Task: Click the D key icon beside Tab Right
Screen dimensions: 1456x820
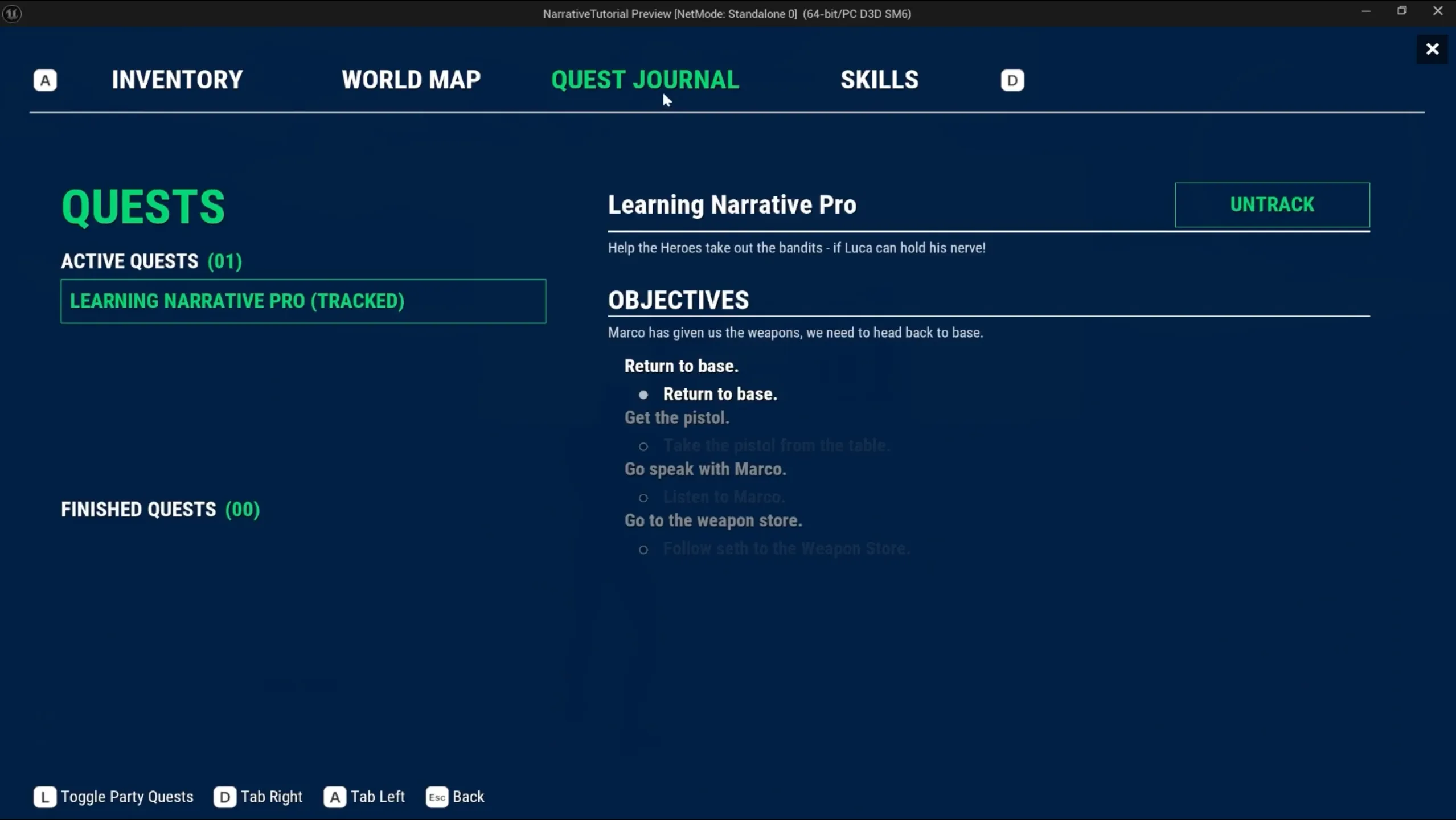Action: point(225,797)
